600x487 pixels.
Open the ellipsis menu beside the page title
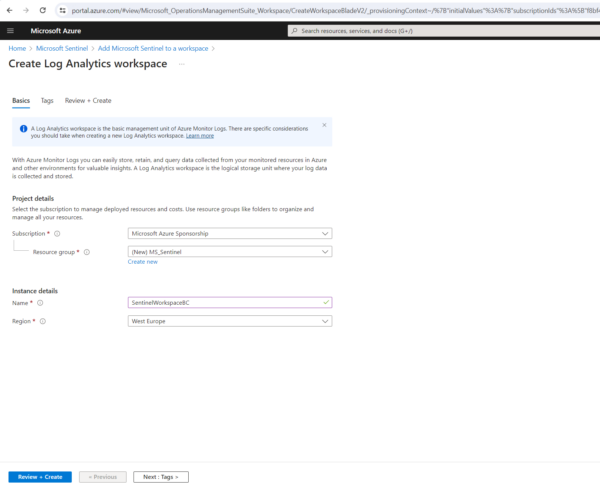tap(182, 64)
